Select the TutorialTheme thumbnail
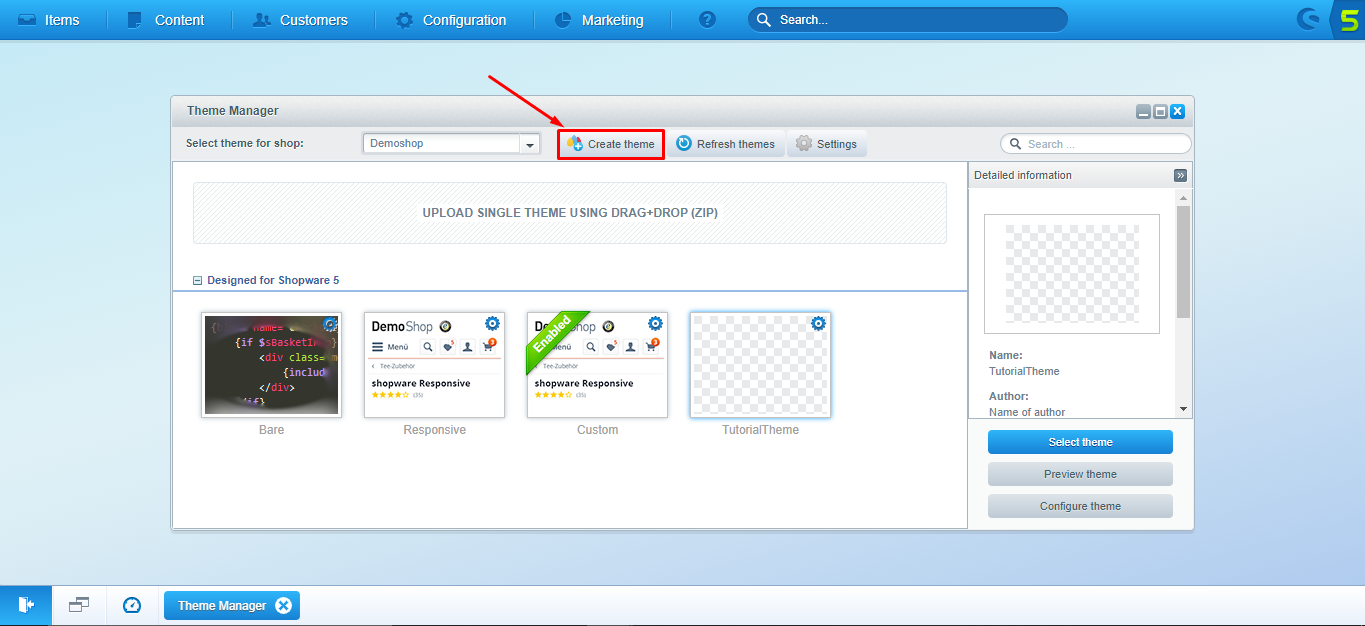Screen dimensions: 1365x626 pyautogui.click(x=760, y=365)
